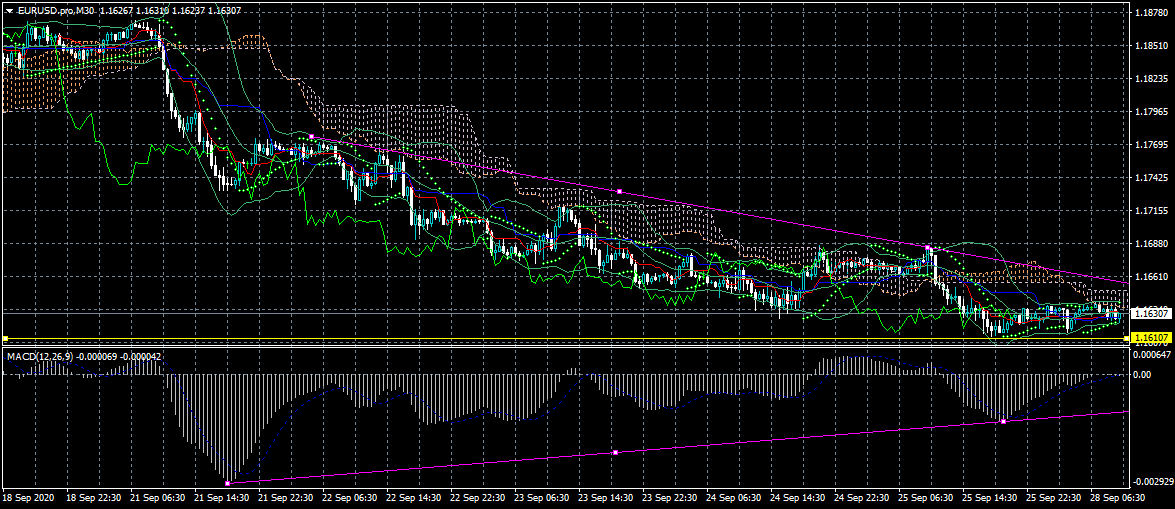Click the last anchor on the upper trendline
The height and width of the screenshot is (509, 1175).
tap(929, 246)
